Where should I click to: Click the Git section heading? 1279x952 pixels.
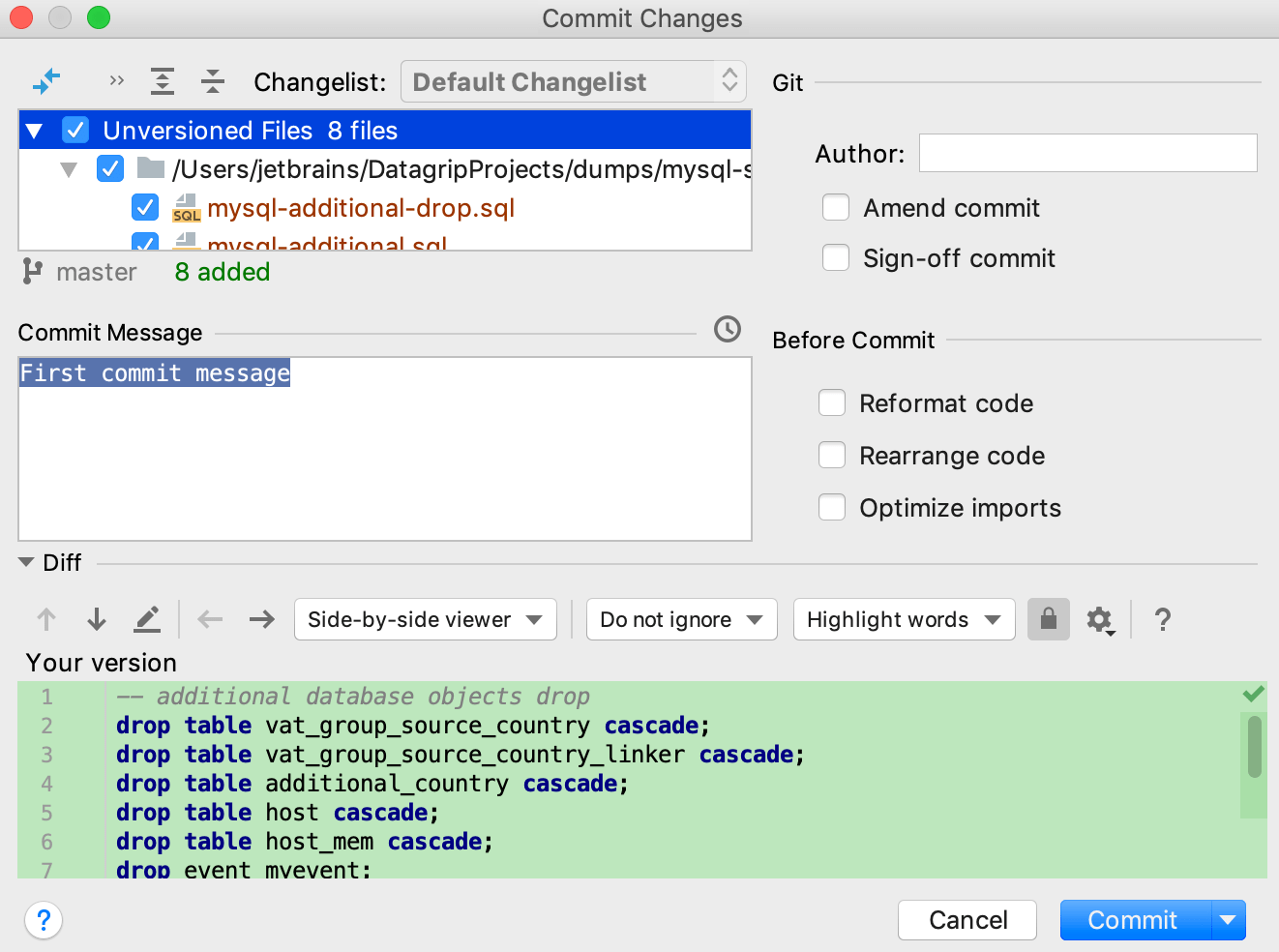(x=788, y=83)
